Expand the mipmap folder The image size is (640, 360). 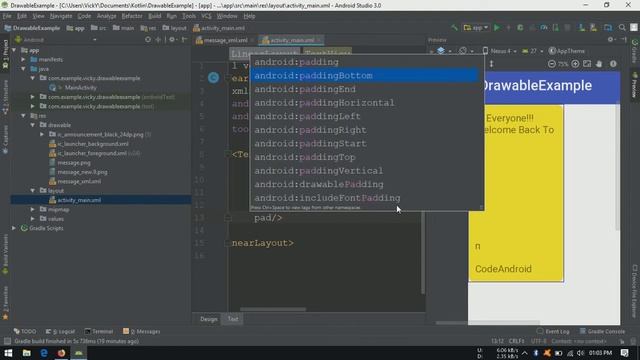[33, 209]
